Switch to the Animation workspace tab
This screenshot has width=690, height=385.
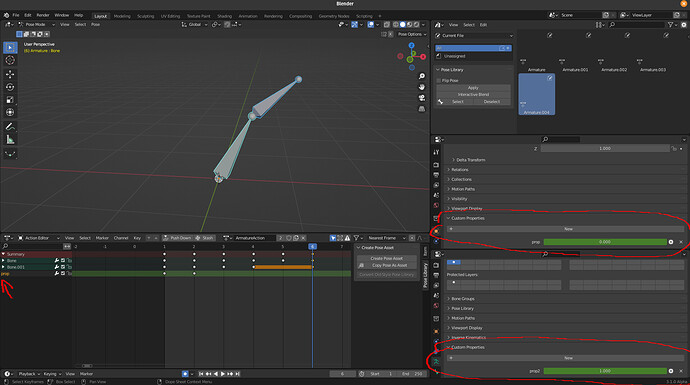pos(248,16)
